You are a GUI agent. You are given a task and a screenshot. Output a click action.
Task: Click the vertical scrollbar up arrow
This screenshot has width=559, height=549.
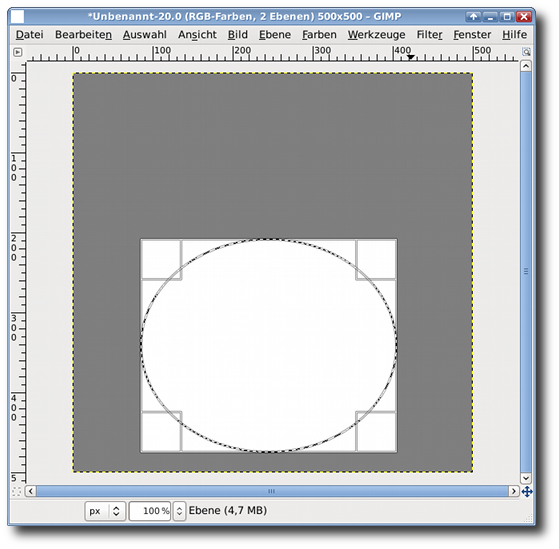[x=526, y=66]
